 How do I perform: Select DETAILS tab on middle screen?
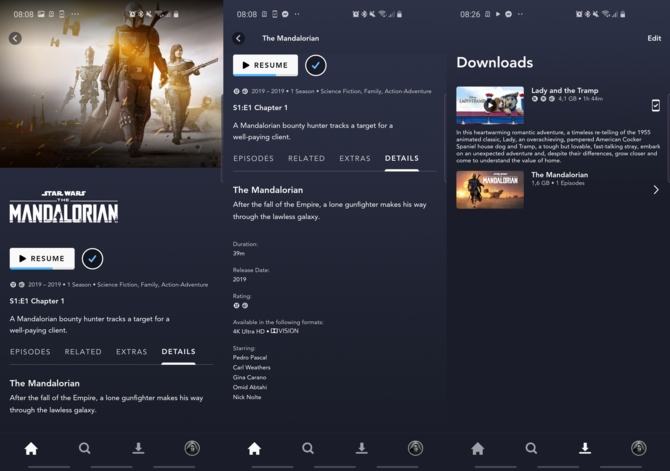402,159
